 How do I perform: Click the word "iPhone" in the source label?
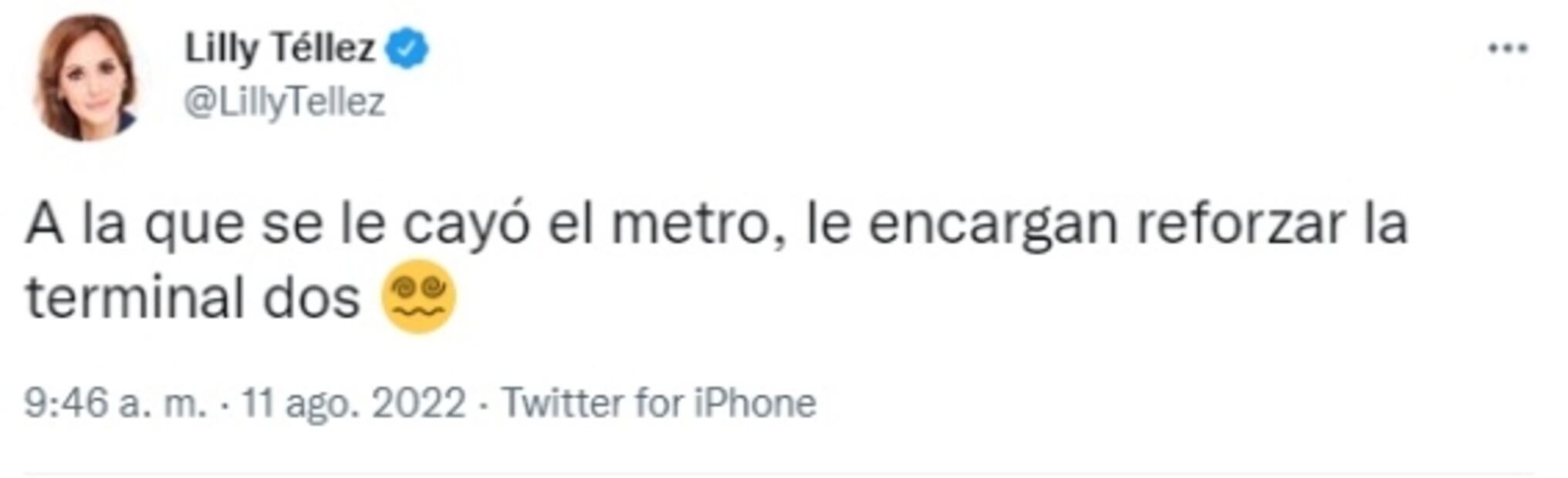click(x=755, y=403)
